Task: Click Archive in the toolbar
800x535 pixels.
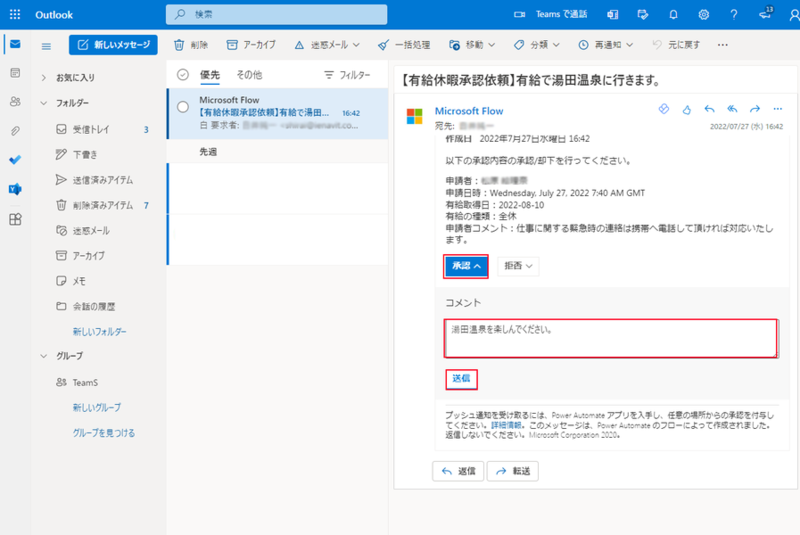Action: (251, 45)
